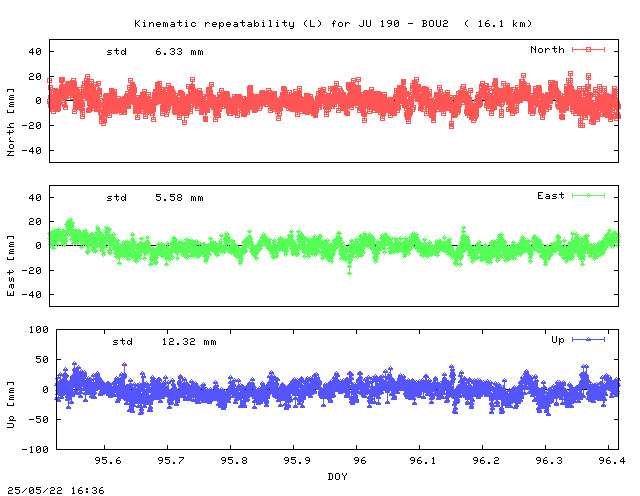Screen dimensions: 640x496
Task: Click the 'DOY' x-axis label
Action: pyautogui.click(x=337, y=476)
